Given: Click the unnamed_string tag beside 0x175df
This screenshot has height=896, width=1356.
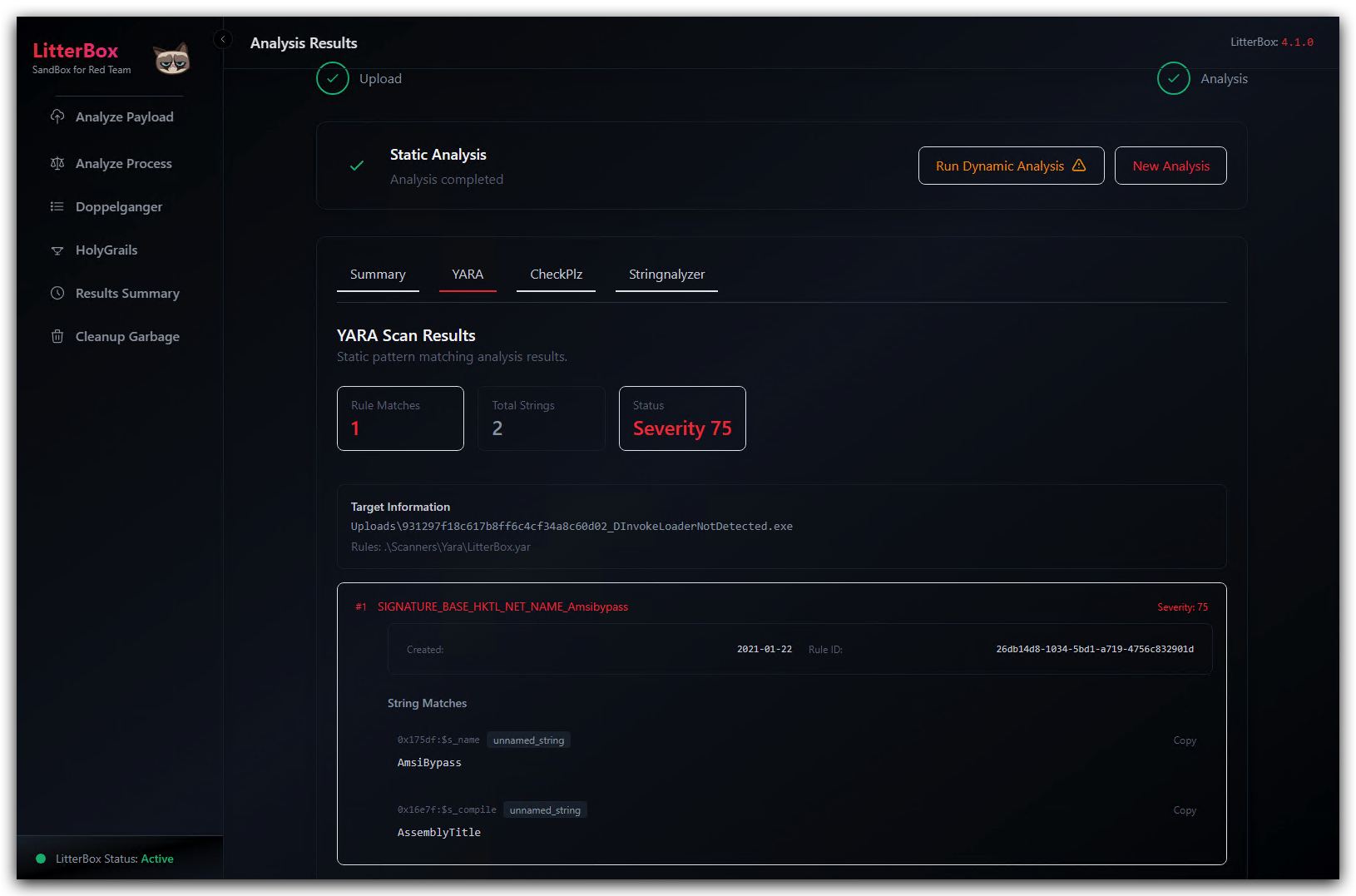Looking at the screenshot, I should 528,740.
